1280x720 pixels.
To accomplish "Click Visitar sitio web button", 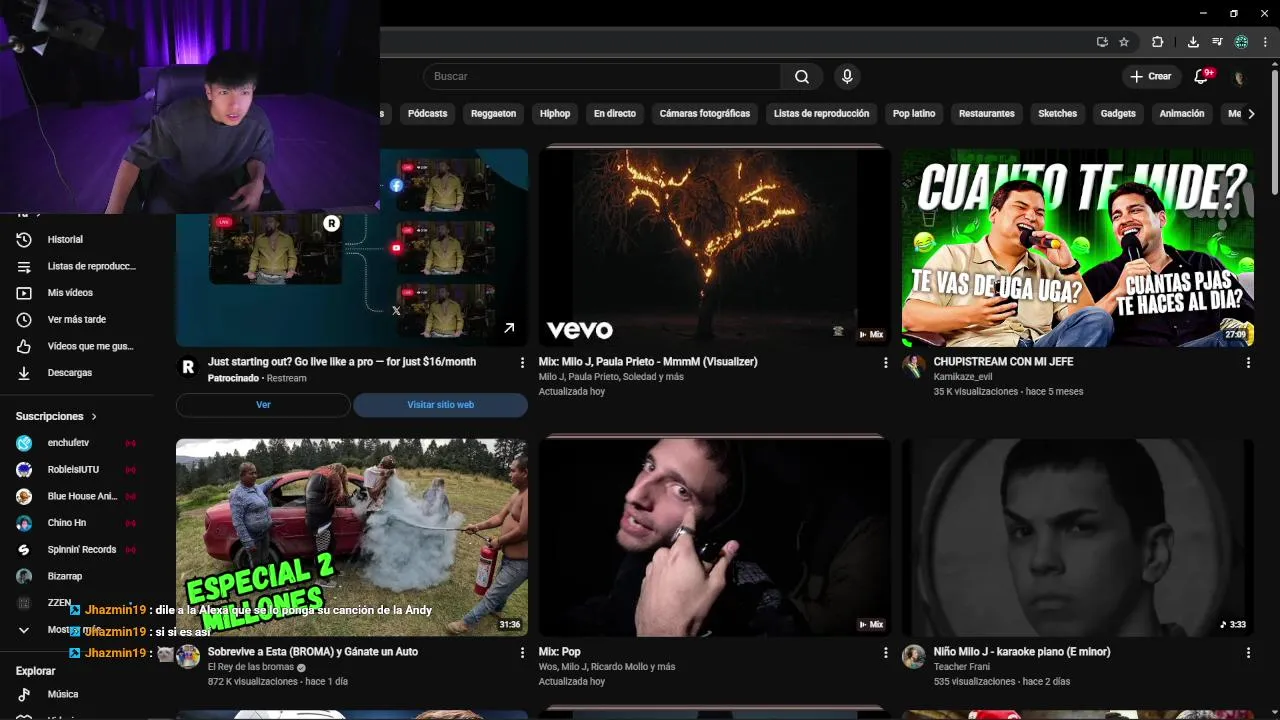I will (x=440, y=405).
